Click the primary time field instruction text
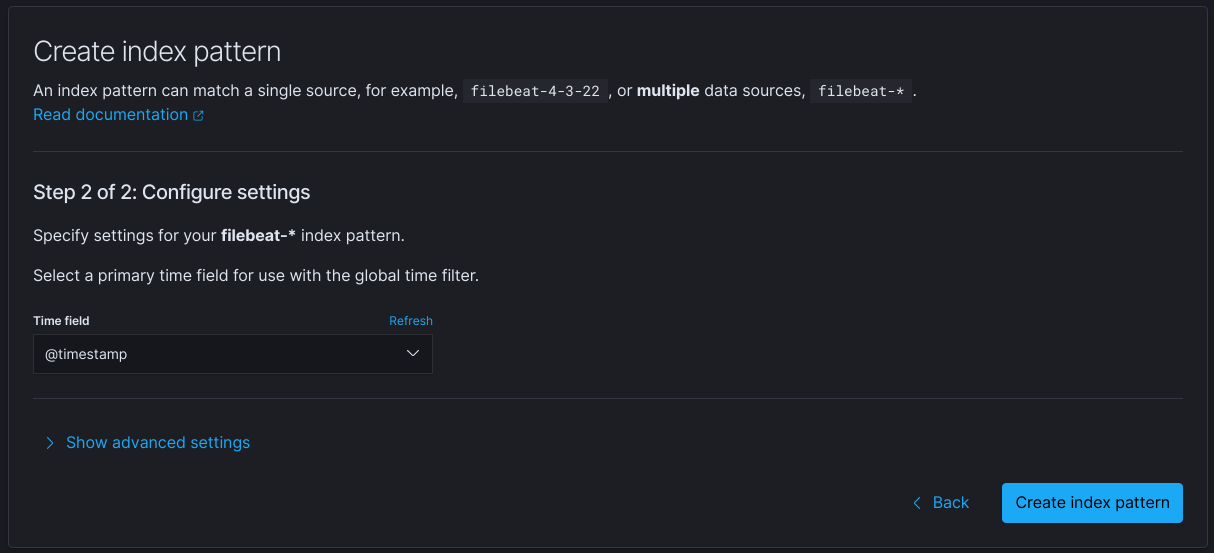This screenshot has height=553, width=1214. pyautogui.click(x=256, y=275)
